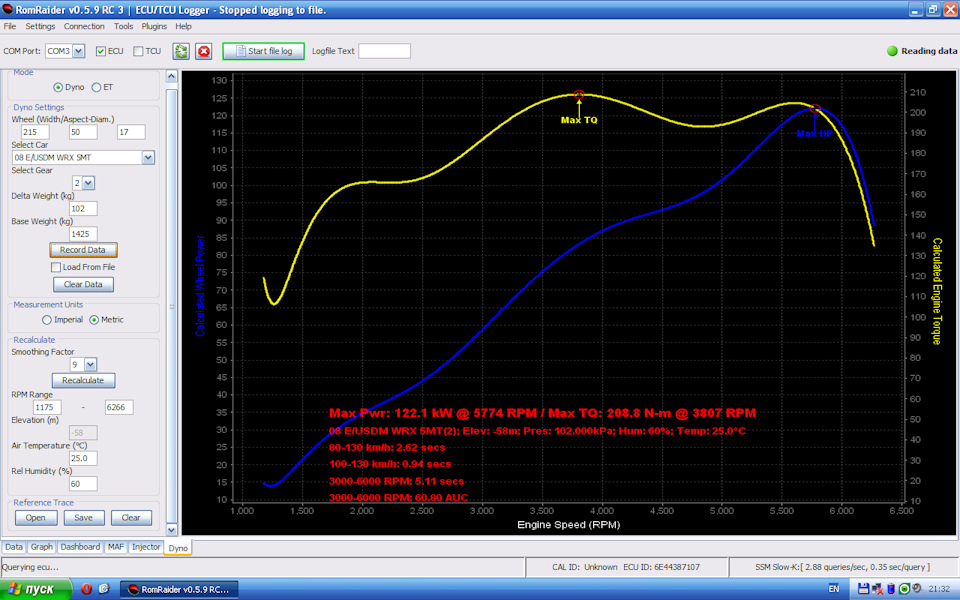The width and height of the screenshot is (960, 600).
Task: Click the red stop/disconnect icon
Action: click(x=204, y=51)
